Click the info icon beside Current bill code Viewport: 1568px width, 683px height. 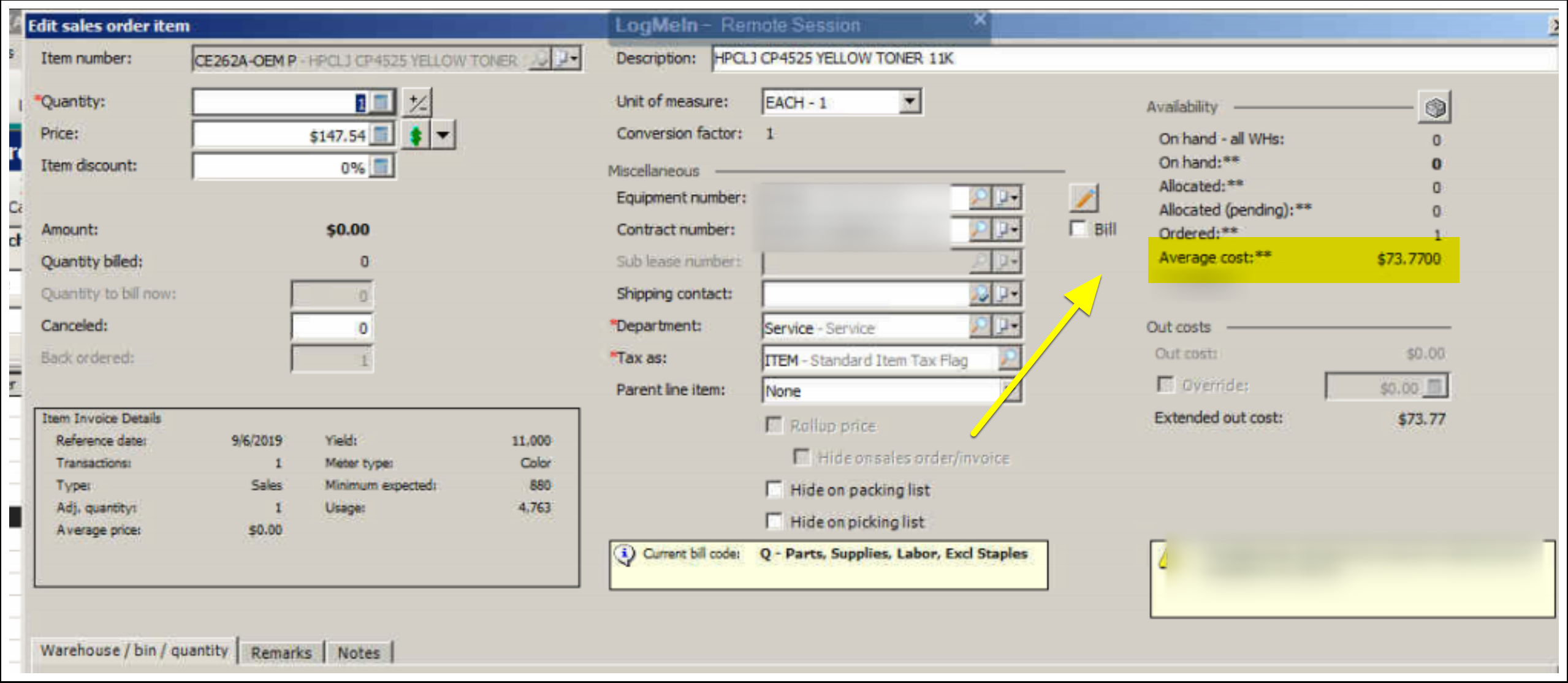pos(625,555)
